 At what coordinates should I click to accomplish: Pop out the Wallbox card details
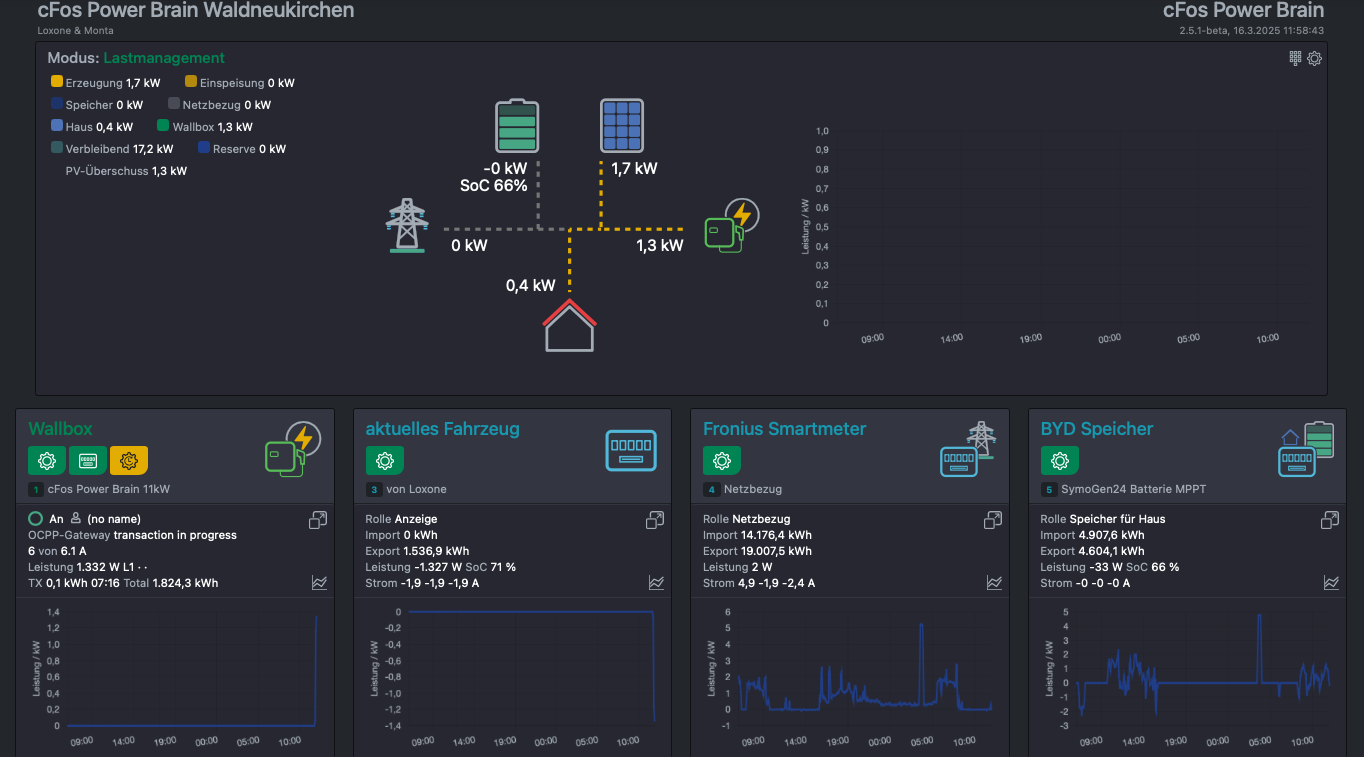point(318,520)
